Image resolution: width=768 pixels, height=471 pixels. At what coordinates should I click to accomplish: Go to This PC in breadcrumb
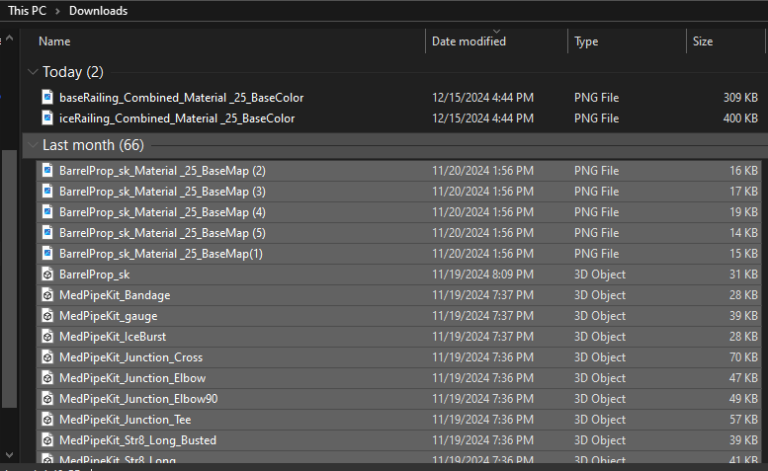30,11
